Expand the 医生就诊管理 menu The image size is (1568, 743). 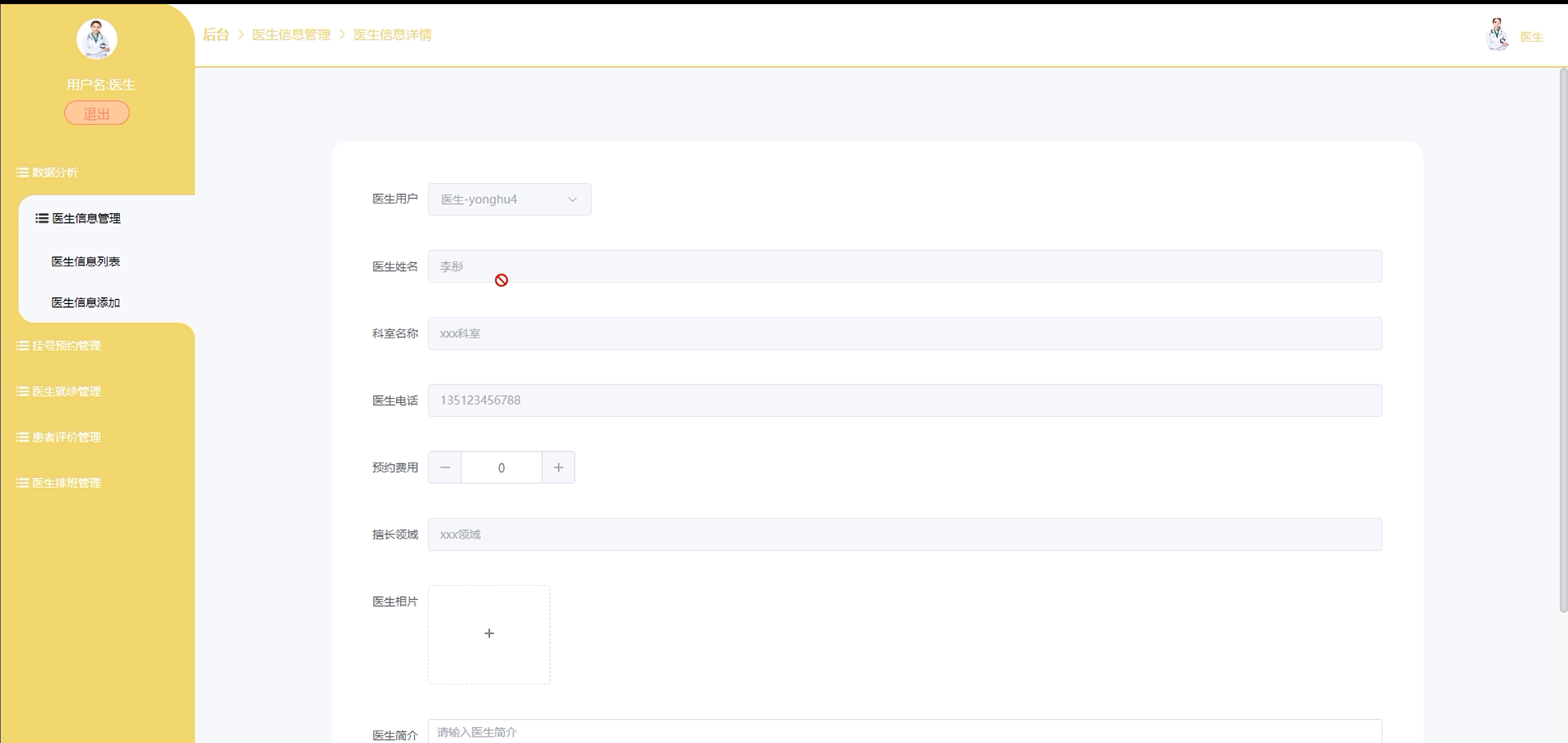(66, 391)
